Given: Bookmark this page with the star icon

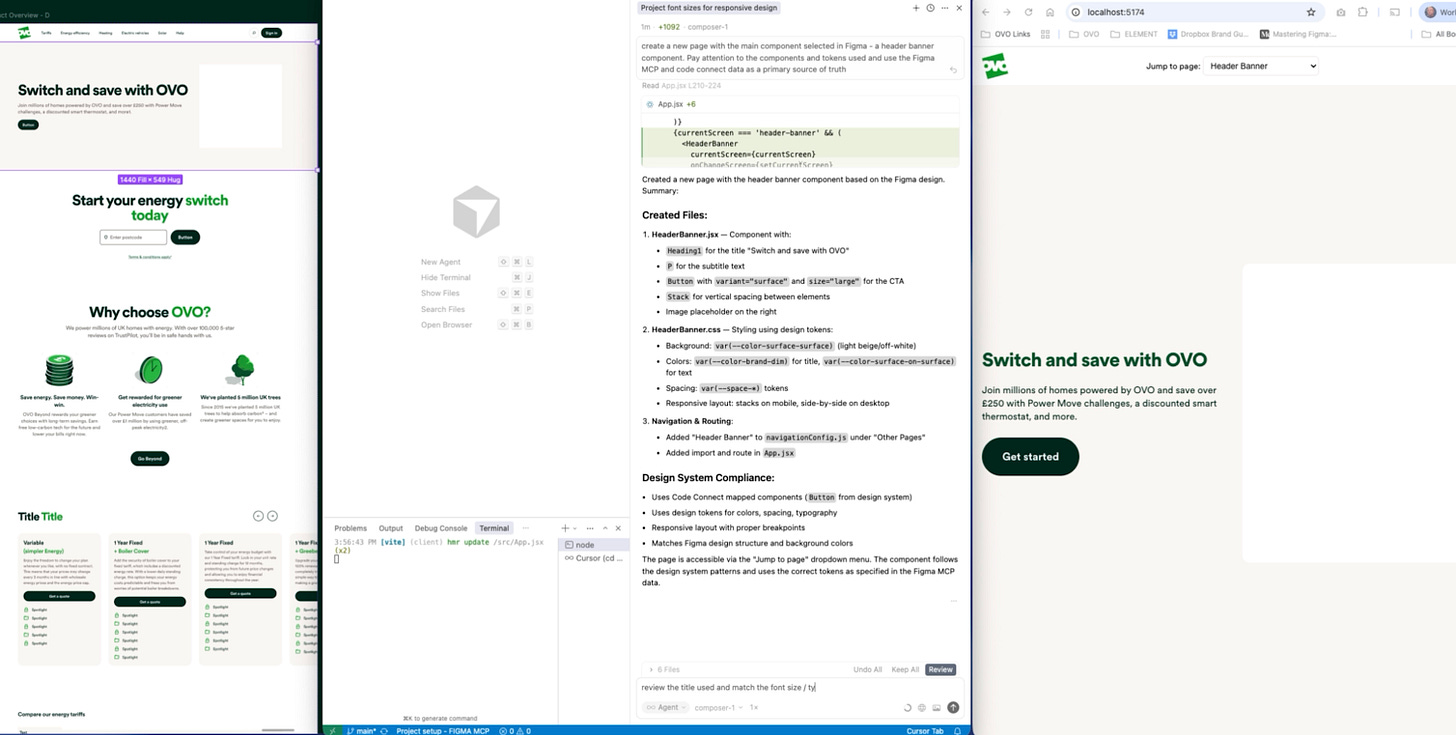Looking at the screenshot, I should tap(1311, 12).
